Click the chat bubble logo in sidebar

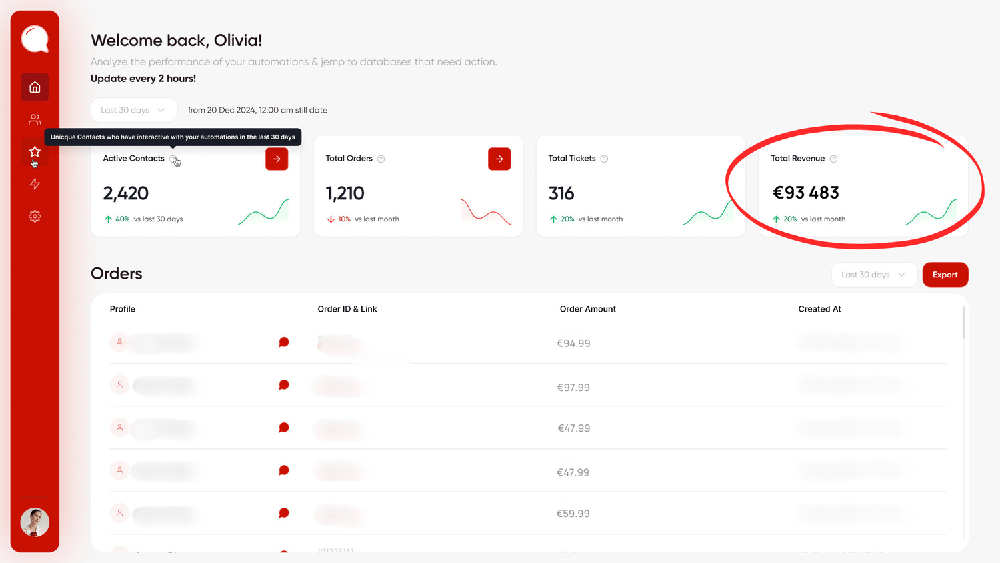pos(34,39)
